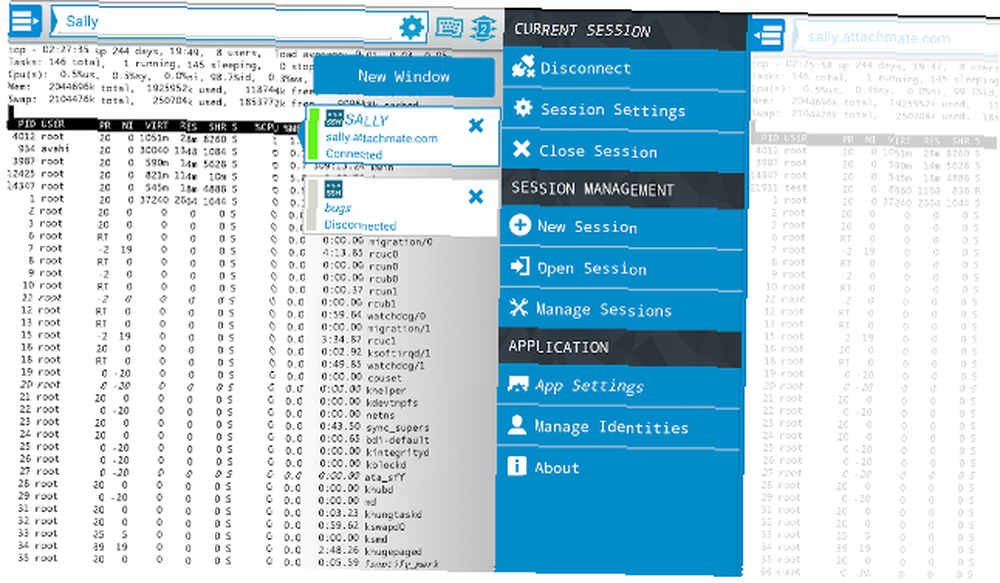The width and height of the screenshot is (1000, 583).
Task: Open Session Settings from the menu
Action: tap(624, 110)
